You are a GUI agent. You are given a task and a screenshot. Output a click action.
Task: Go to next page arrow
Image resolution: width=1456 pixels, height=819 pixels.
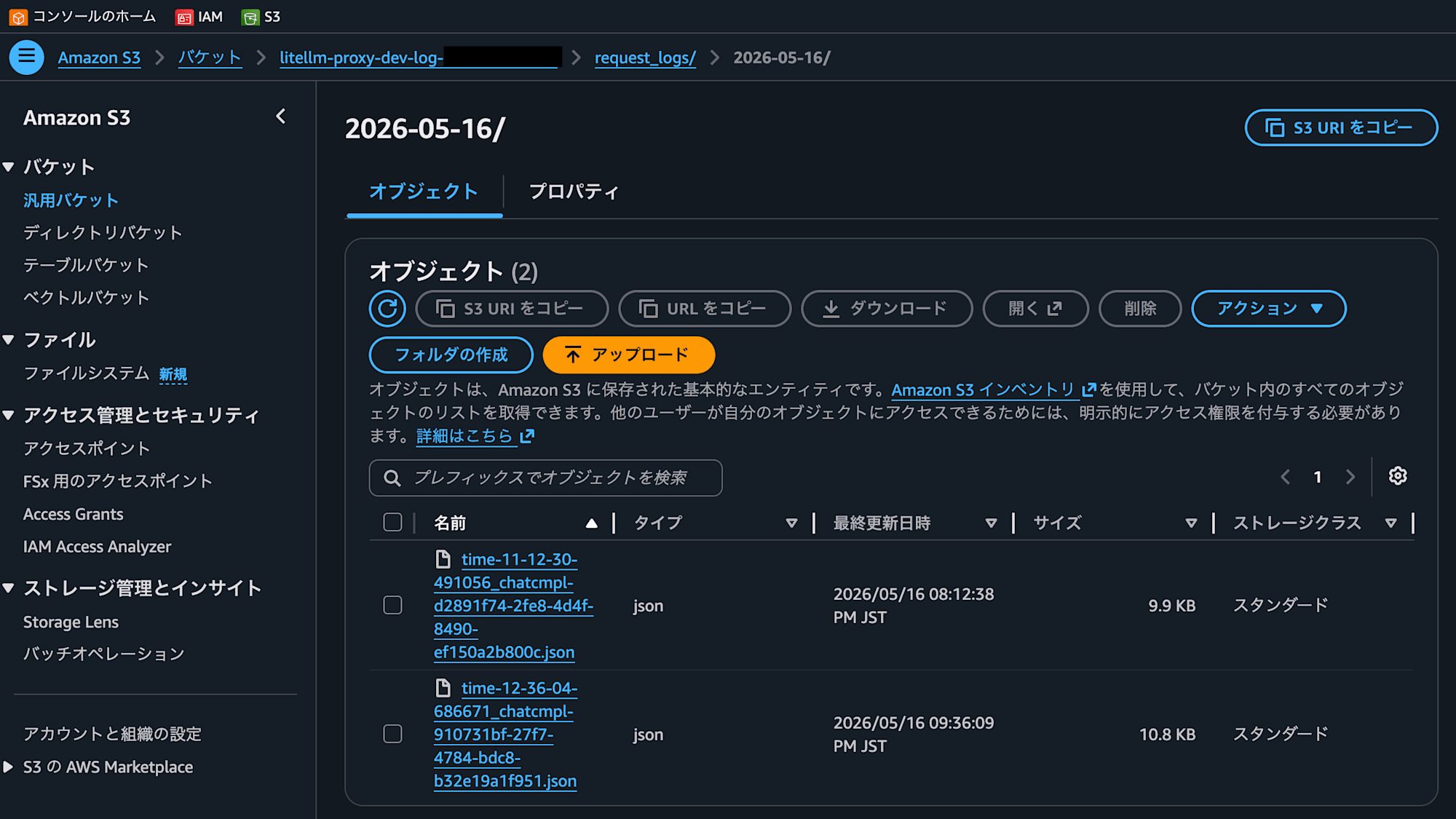point(1350,477)
